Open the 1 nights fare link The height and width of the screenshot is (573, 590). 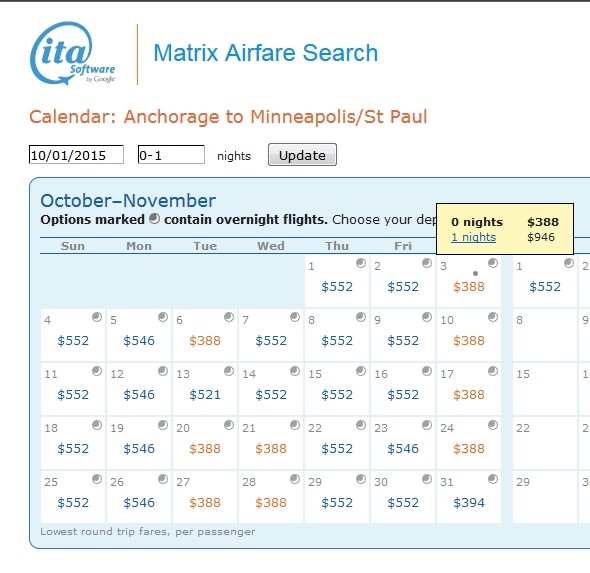pos(473,237)
